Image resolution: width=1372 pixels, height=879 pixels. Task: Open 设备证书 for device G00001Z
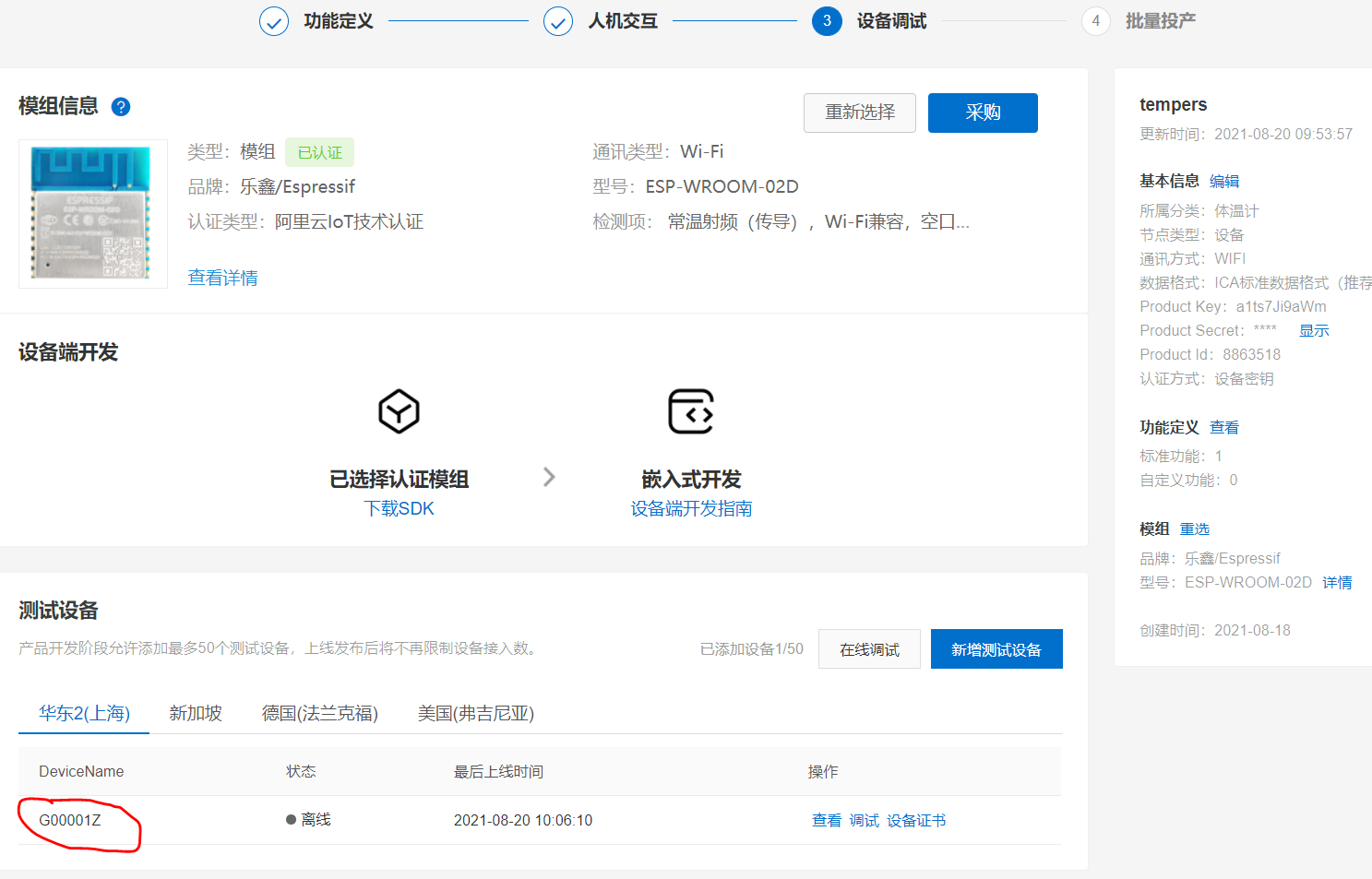(x=916, y=820)
